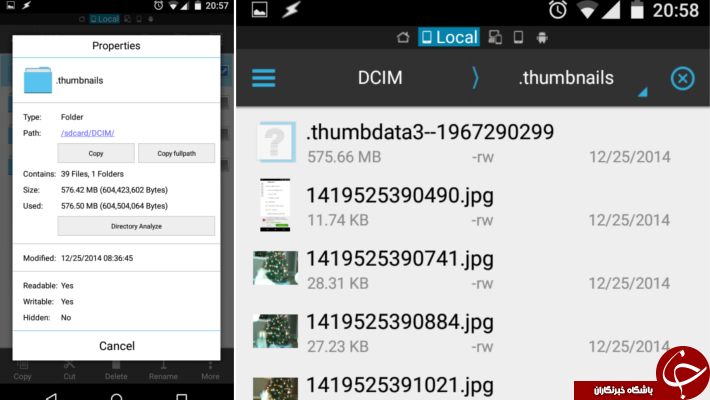Click the Properties dialog title
This screenshot has width=710, height=400.
pyautogui.click(x=116, y=46)
